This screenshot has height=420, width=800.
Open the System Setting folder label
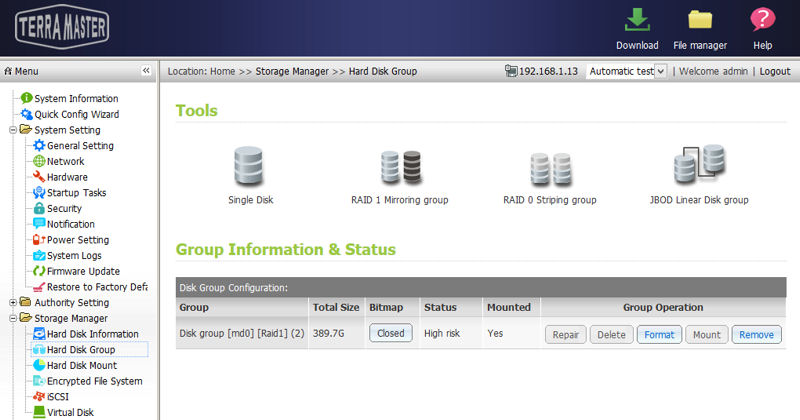[67, 130]
